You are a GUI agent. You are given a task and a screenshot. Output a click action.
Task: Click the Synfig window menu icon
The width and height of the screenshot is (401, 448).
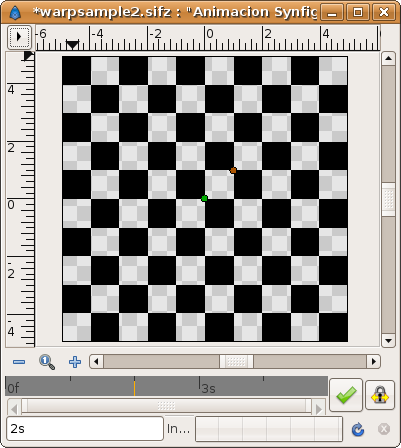click(14, 13)
